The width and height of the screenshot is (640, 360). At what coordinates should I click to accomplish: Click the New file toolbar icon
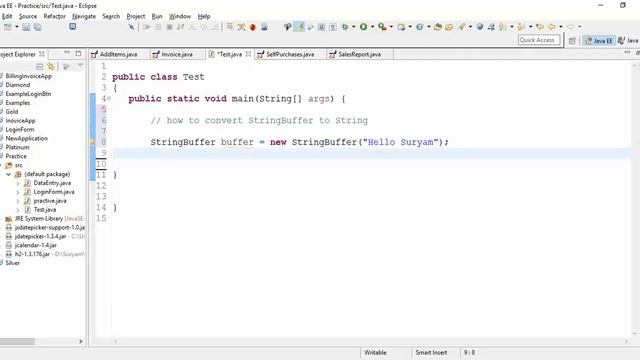(7, 27)
